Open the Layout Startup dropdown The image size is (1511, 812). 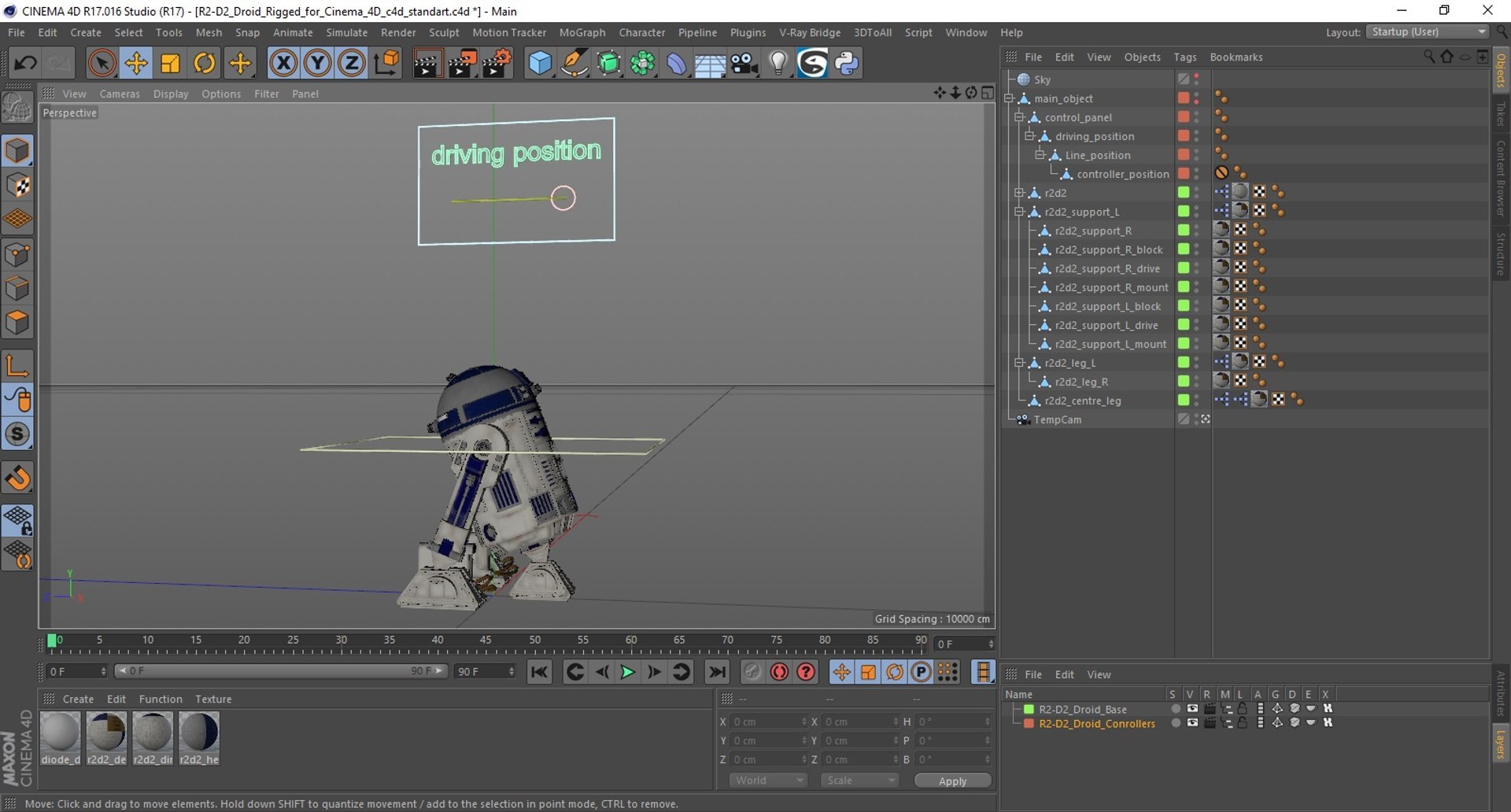pyautogui.click(x=1428, y=32)
